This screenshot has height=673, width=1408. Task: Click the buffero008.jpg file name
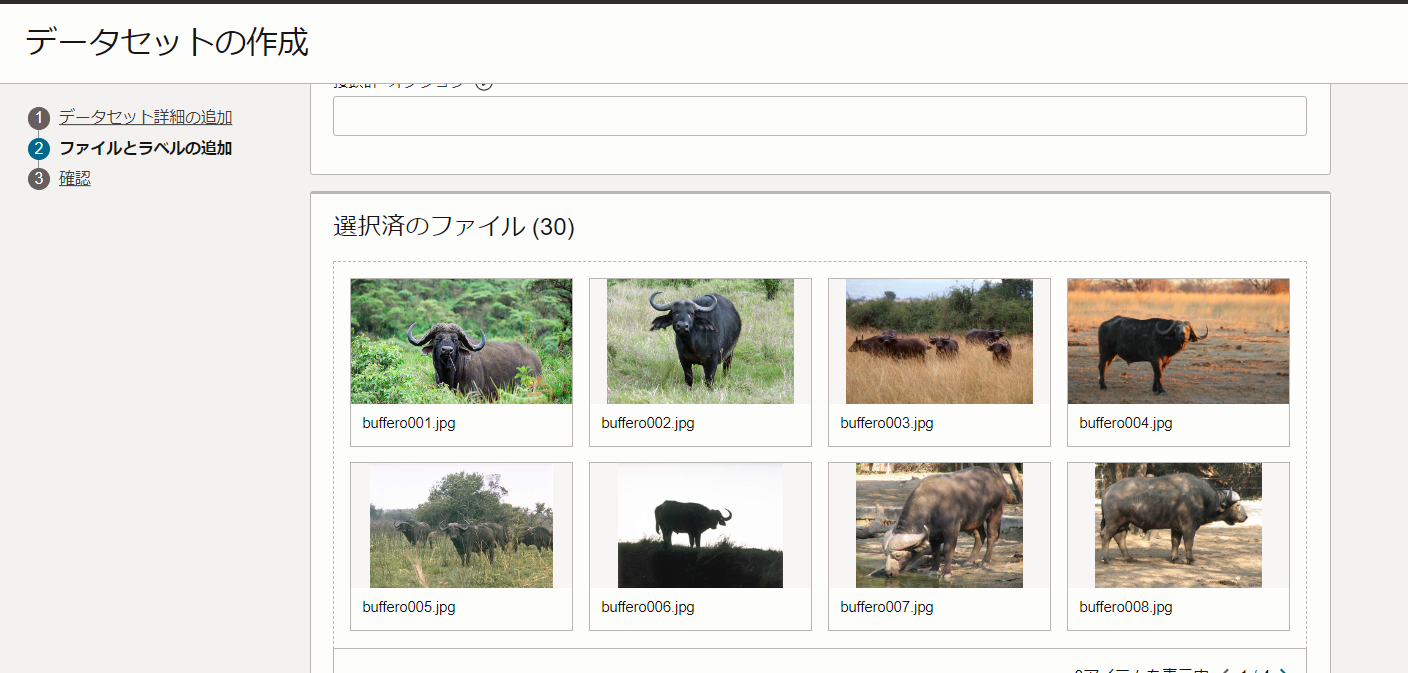[x=1126, y=607]
